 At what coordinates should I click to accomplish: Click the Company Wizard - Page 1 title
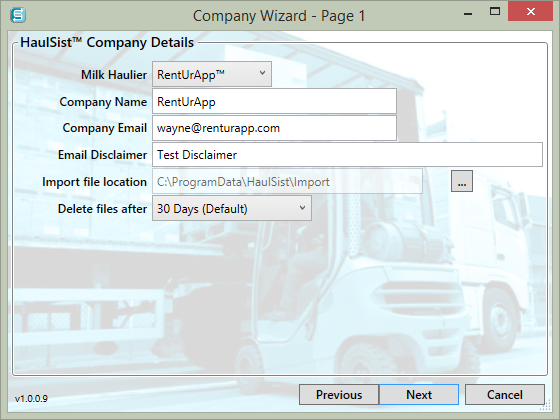tap(279, 16)
